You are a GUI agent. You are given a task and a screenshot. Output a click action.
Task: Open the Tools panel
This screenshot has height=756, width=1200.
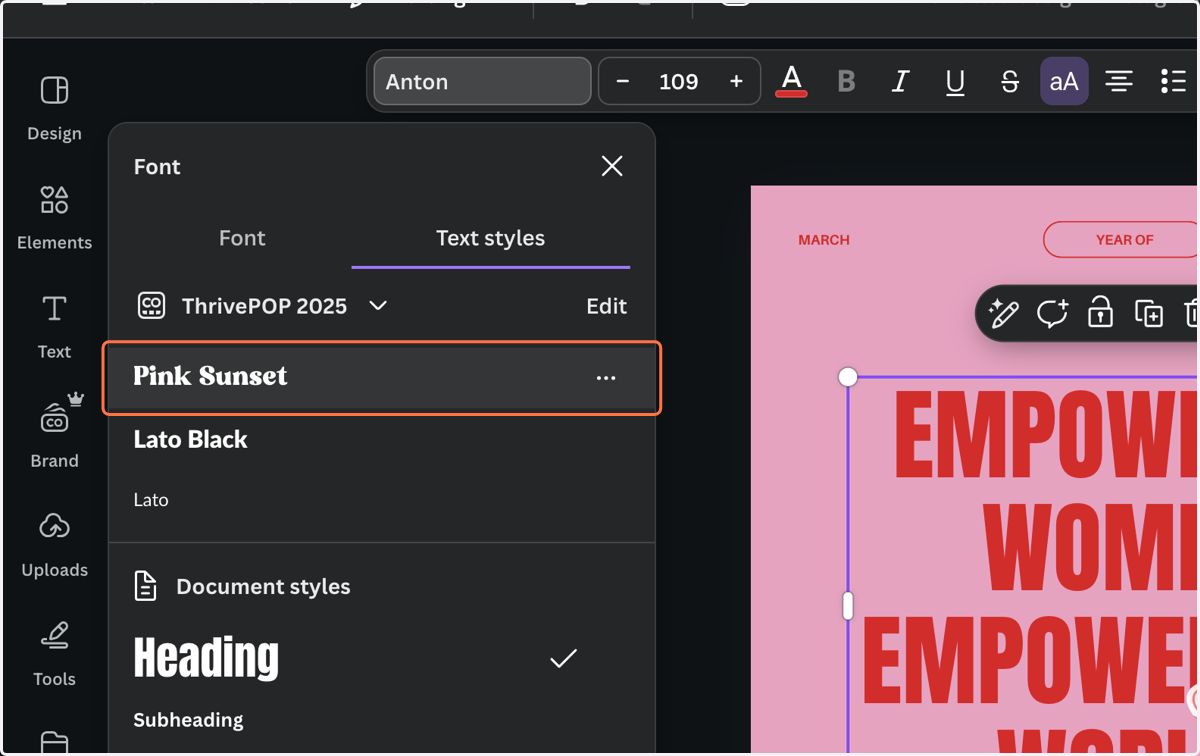click(54, 653)
